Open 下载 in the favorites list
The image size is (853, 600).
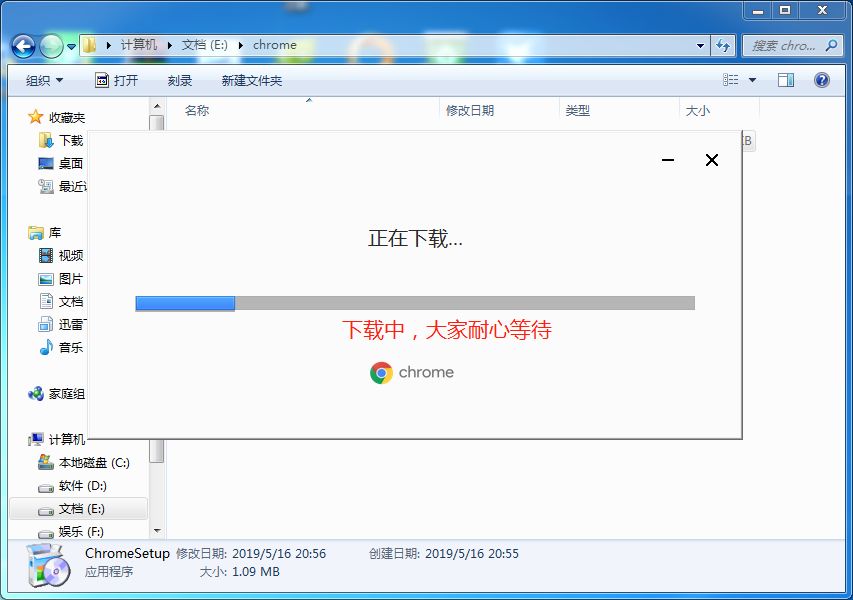71,140
